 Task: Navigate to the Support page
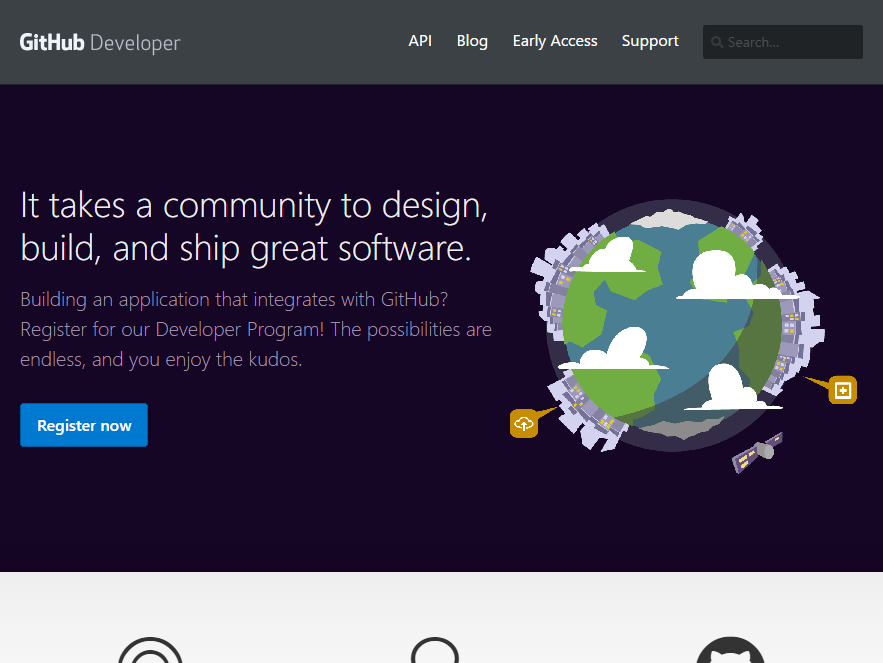point(650,41)
